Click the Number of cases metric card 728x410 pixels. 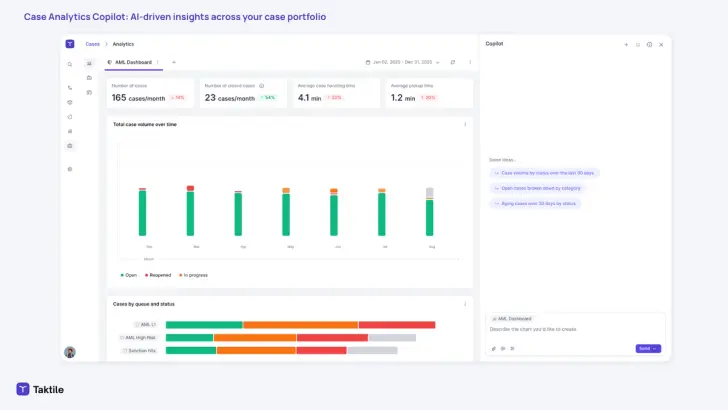(x=150, y=93)
